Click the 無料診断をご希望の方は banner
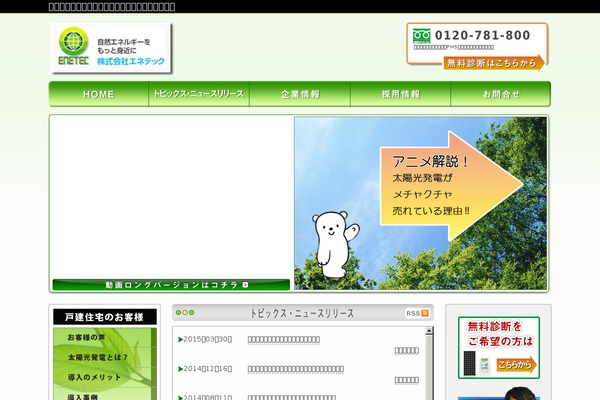The height and width of the screenshot is (400, 600). coord(499,348)
